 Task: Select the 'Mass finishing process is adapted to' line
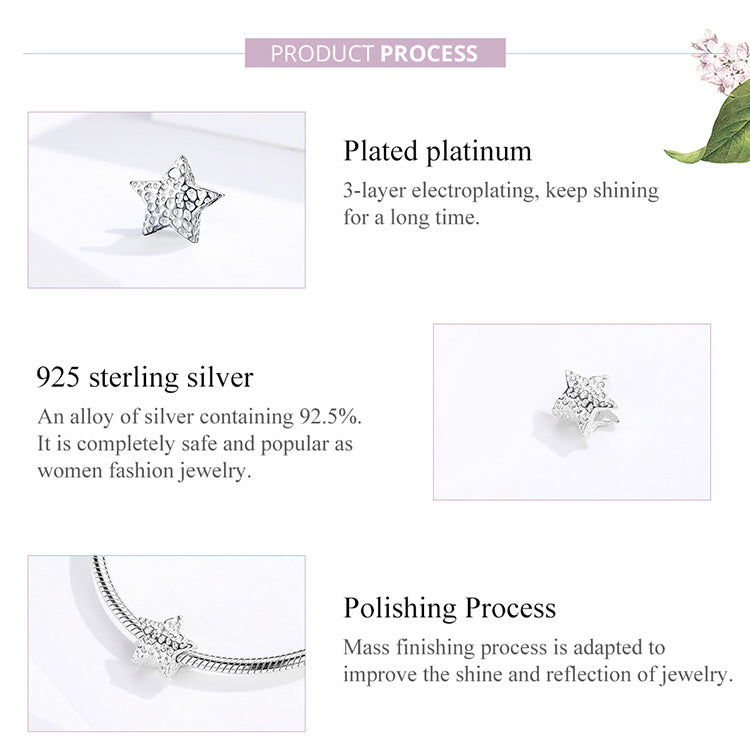tap(504, 648)
